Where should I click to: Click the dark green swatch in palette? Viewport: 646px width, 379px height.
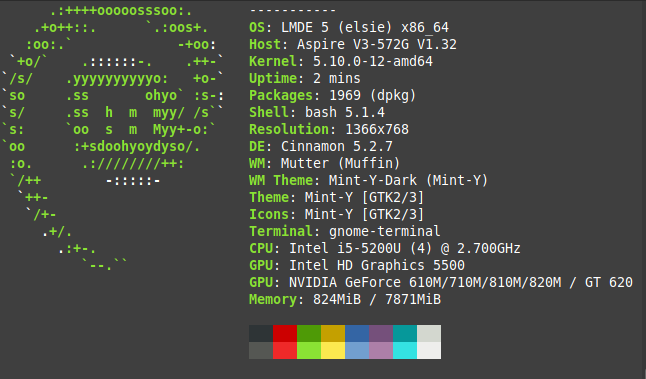pos(309,333)
